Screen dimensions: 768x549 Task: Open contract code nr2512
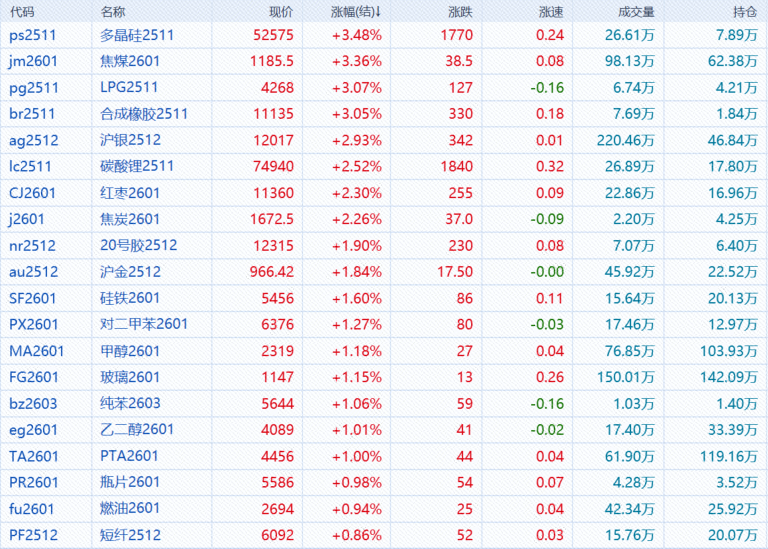(32, 246)
